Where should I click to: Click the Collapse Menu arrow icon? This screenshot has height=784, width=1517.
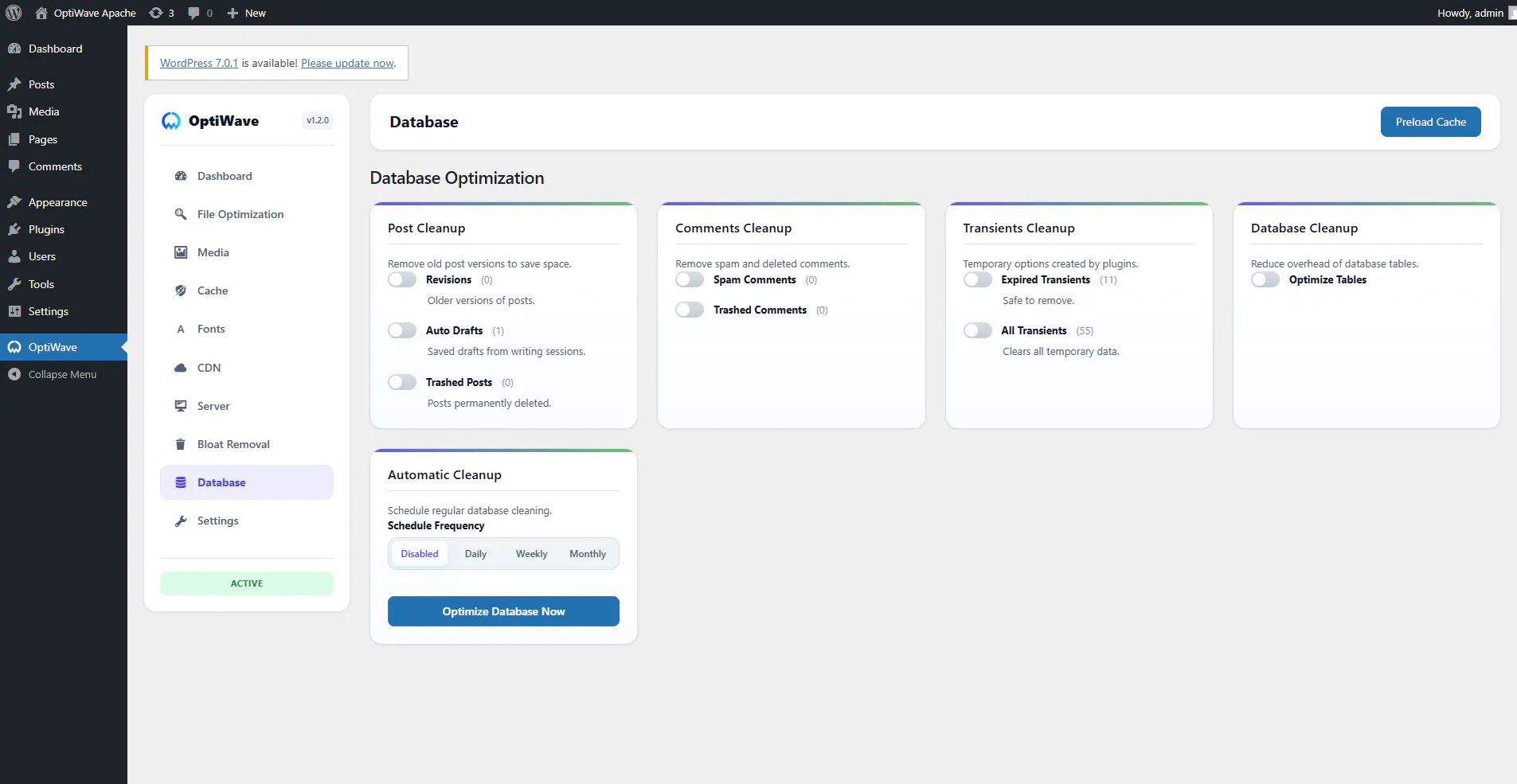(14, 374)
